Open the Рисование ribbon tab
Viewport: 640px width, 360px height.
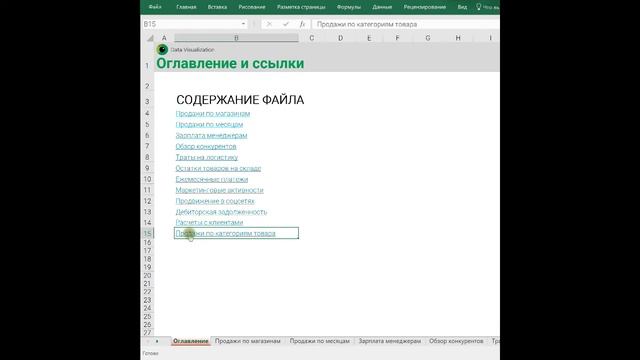[x=252, y=7]
